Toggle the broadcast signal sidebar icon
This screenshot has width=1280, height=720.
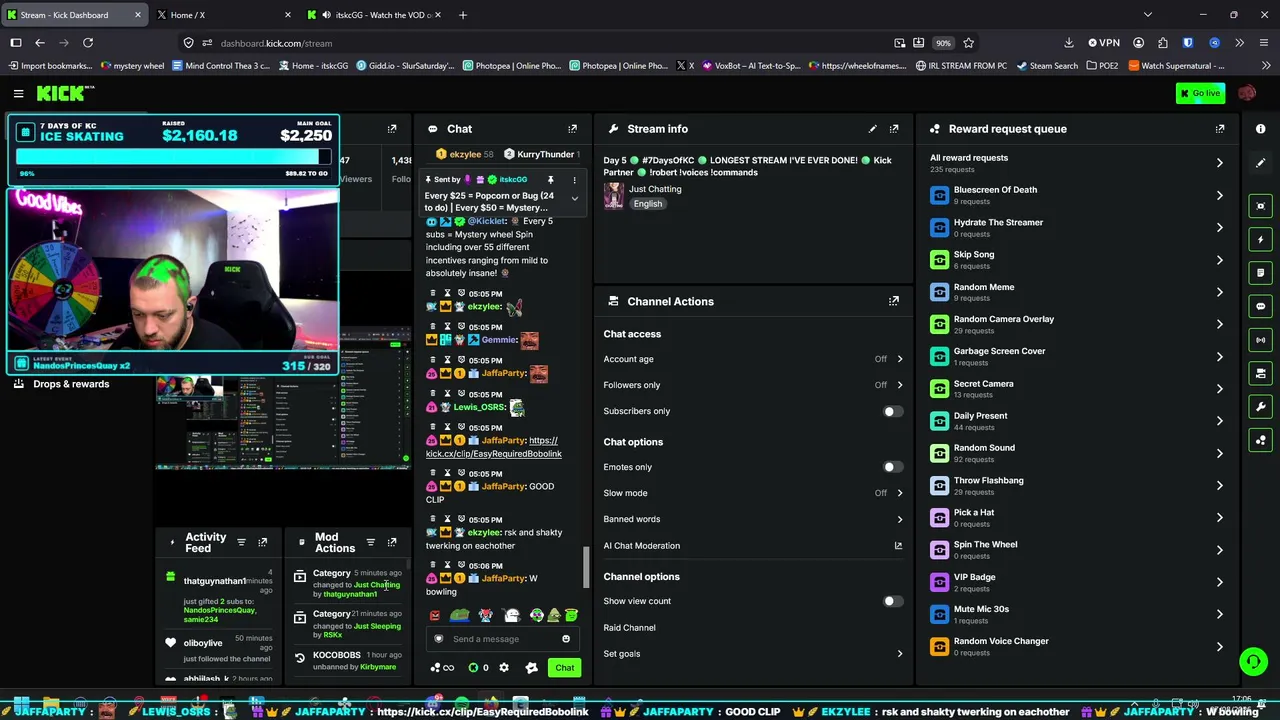coord(1260,340)
